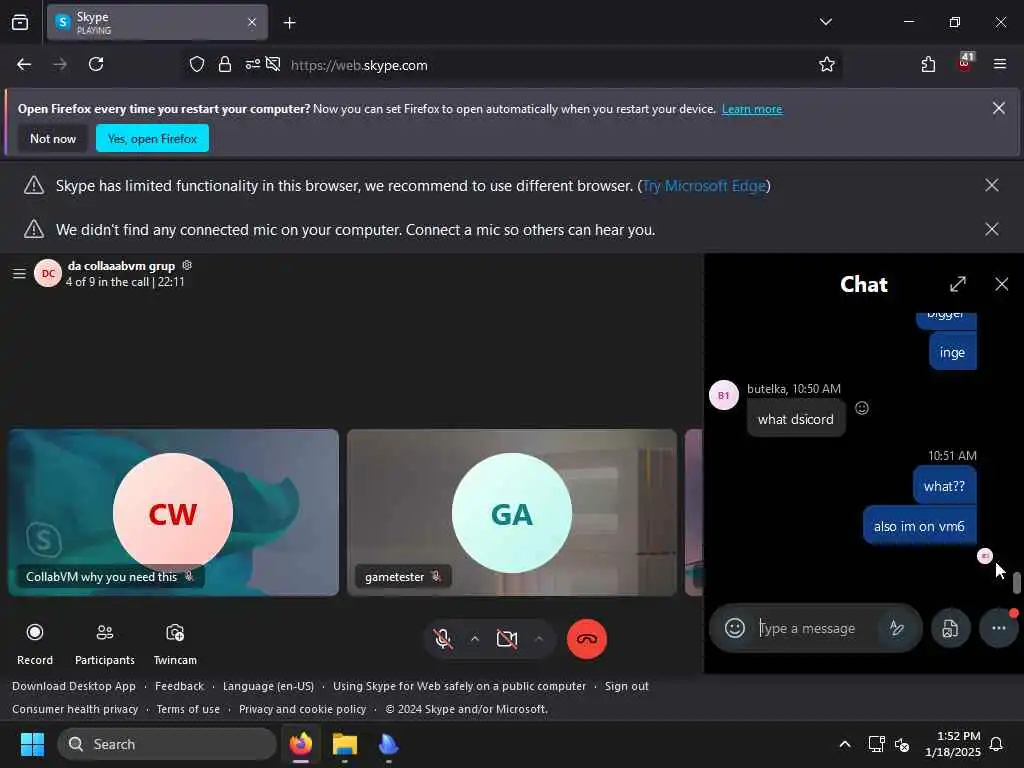Close the Firefox startup notification bar
Viewport: 1024px width, 768px height.
tap(999, 108)
